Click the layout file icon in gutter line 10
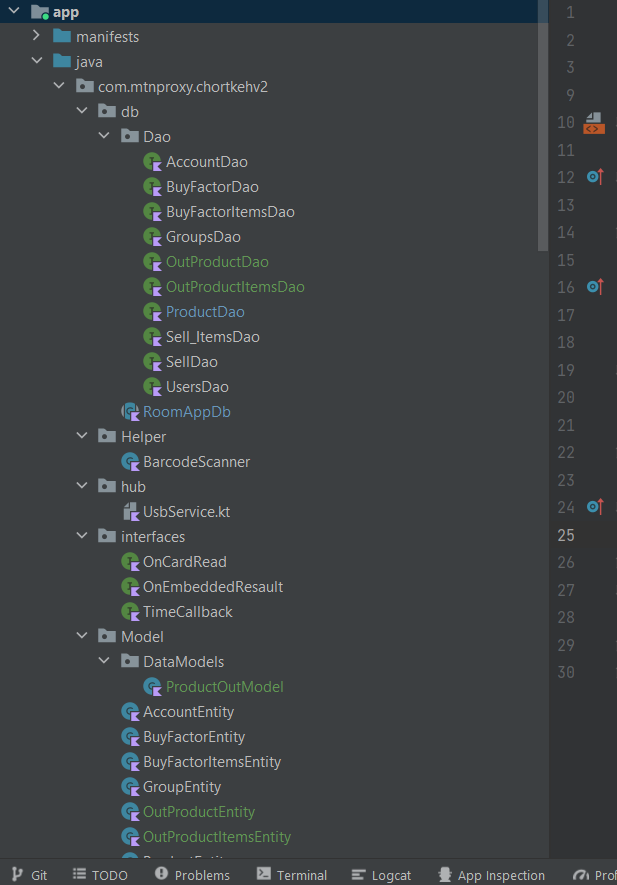 point(594,123)
